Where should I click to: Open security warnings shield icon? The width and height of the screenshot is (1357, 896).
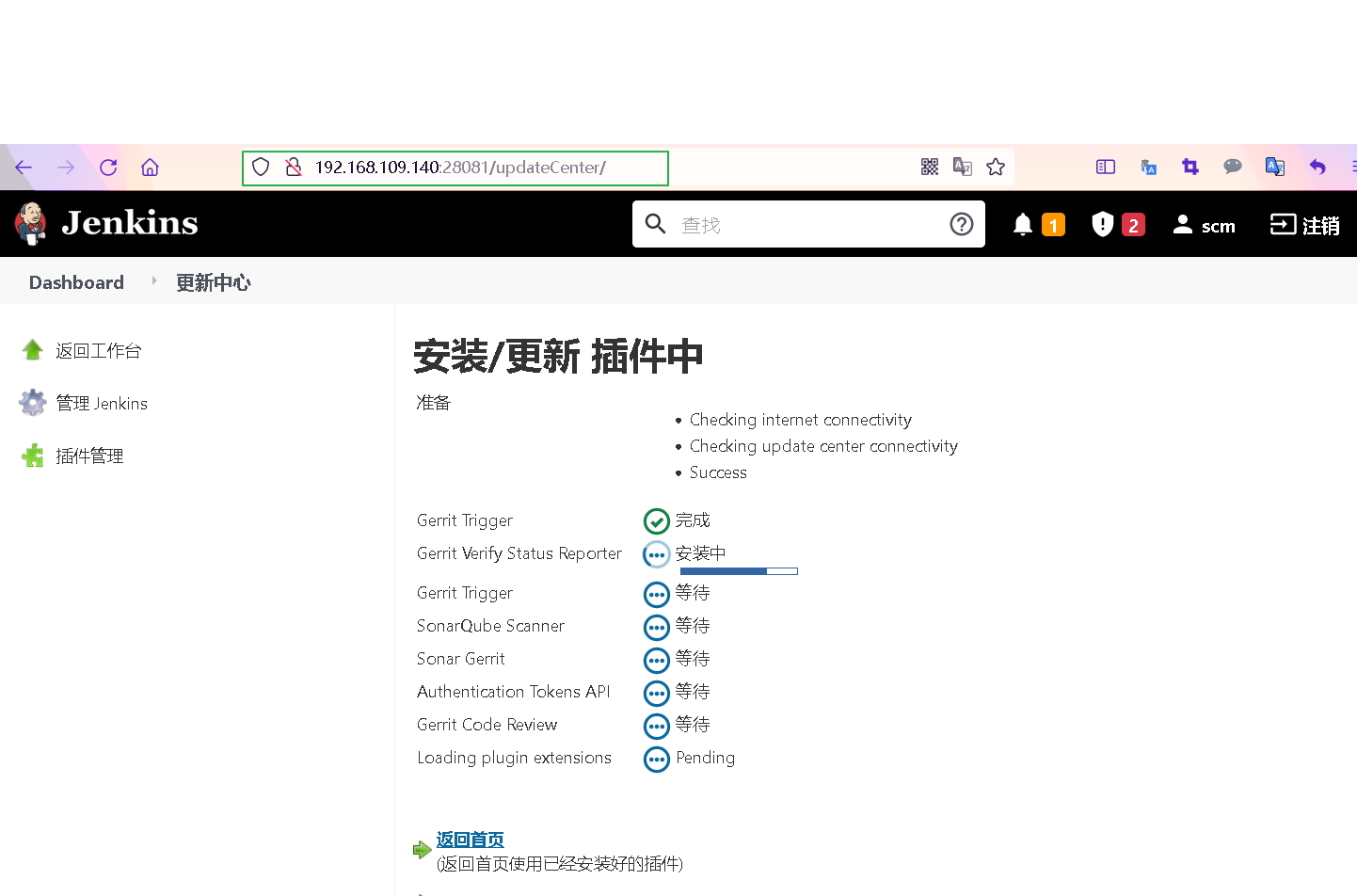tap(1103, 224)
